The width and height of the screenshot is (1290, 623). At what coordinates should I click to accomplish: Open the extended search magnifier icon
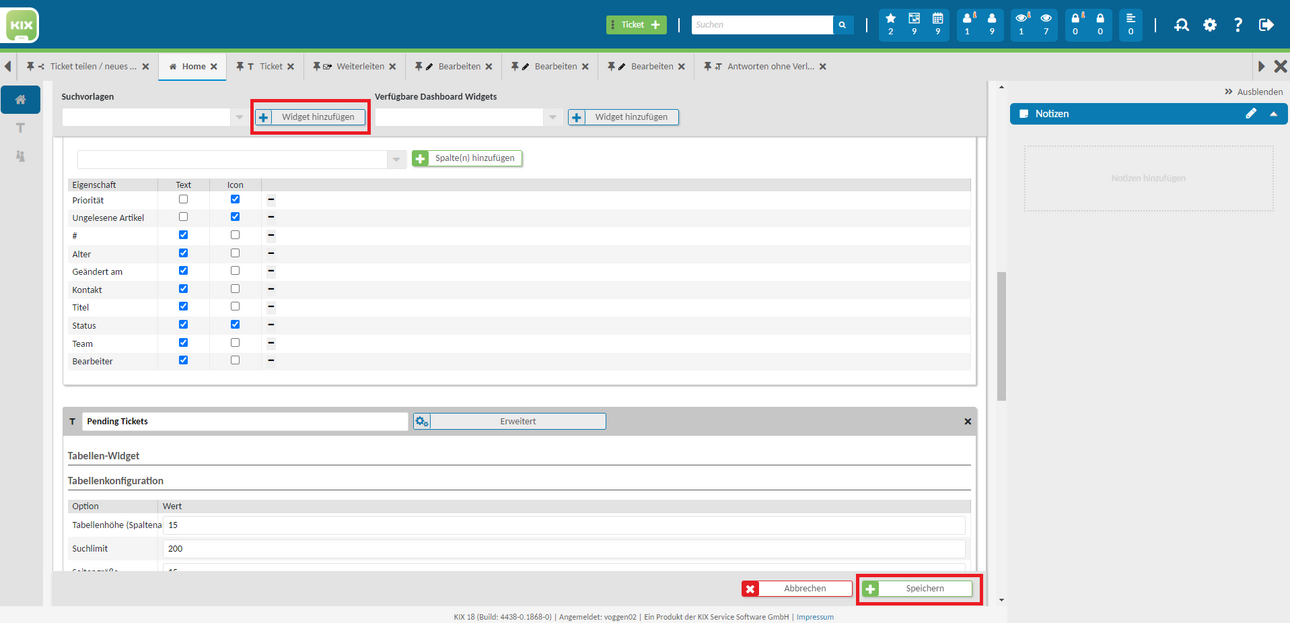(1181, 25)
